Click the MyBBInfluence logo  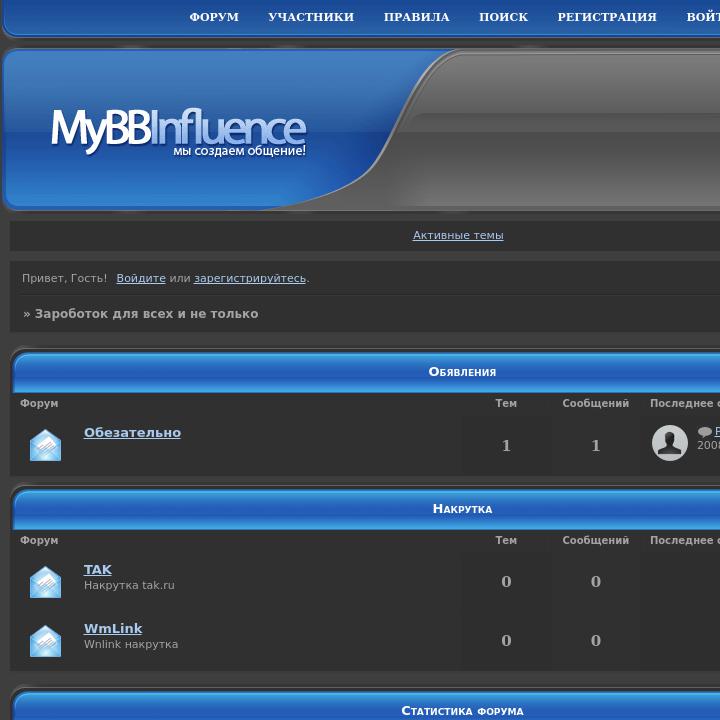point(178,131)
